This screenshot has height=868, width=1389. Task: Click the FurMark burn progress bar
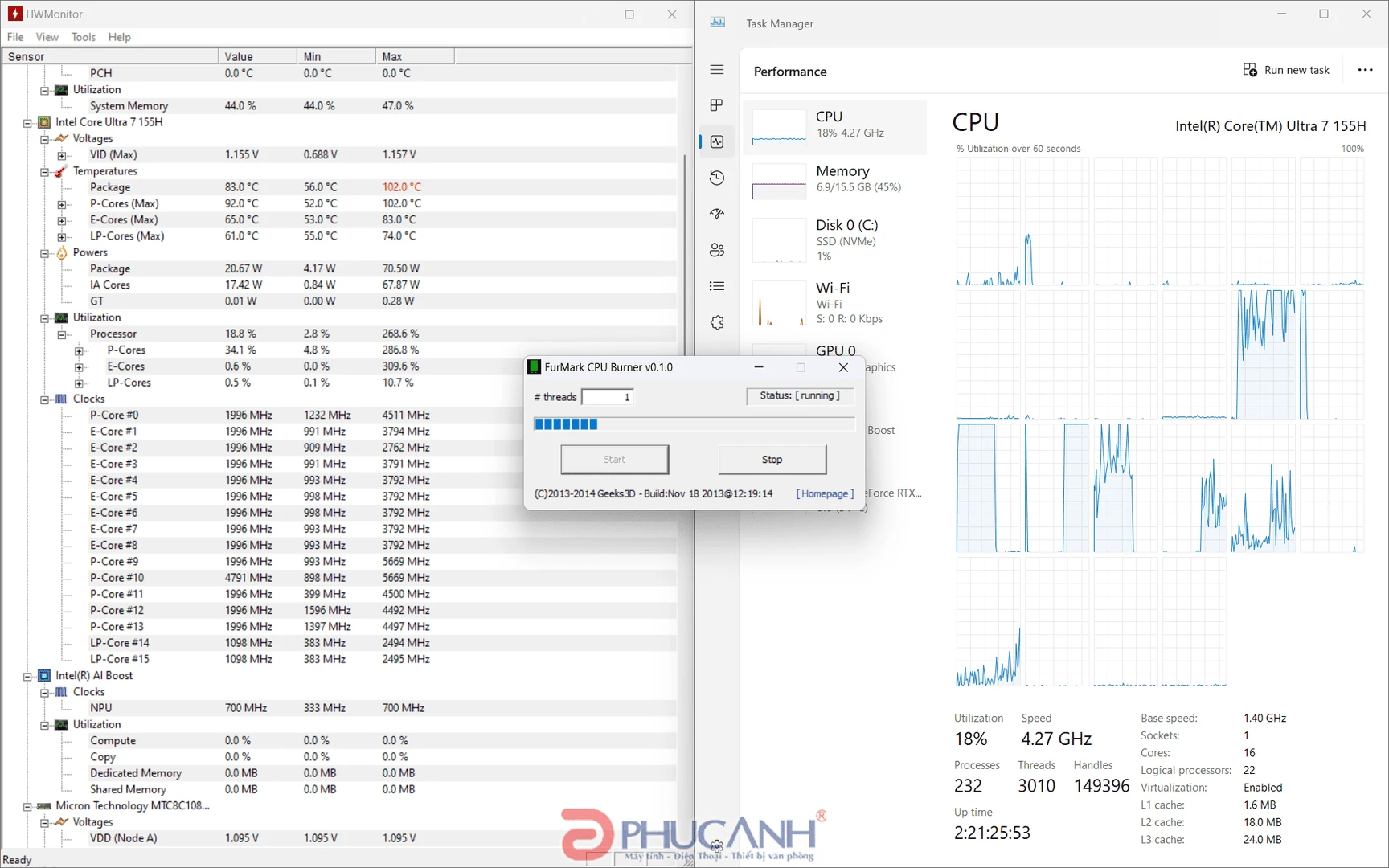point(694,424)
